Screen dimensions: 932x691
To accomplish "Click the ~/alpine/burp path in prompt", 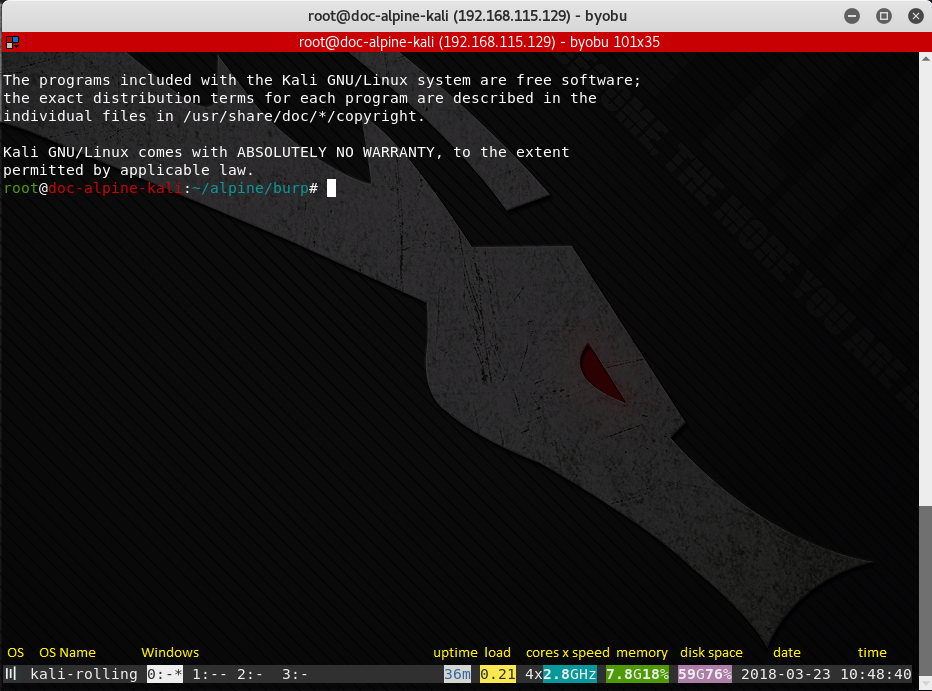I will click(250, 188).
